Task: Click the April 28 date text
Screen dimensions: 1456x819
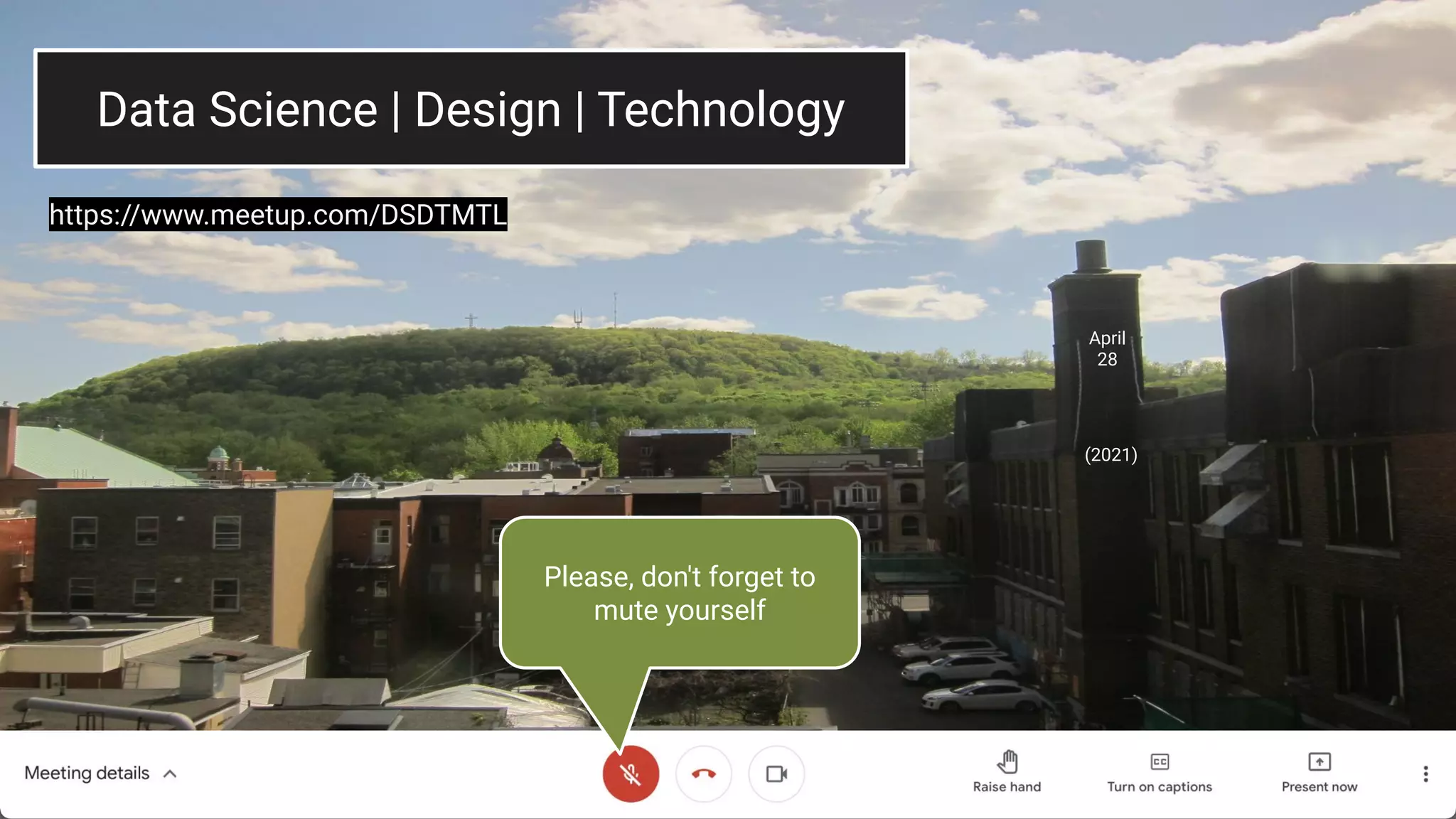Action: pyautogui.click(x=1107, y=348)
